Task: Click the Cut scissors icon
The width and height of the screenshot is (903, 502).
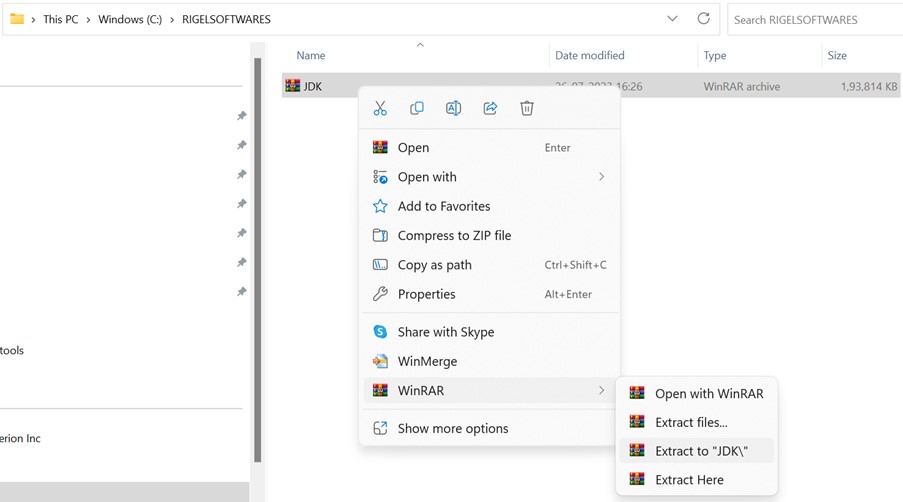Action: [380, 108]
